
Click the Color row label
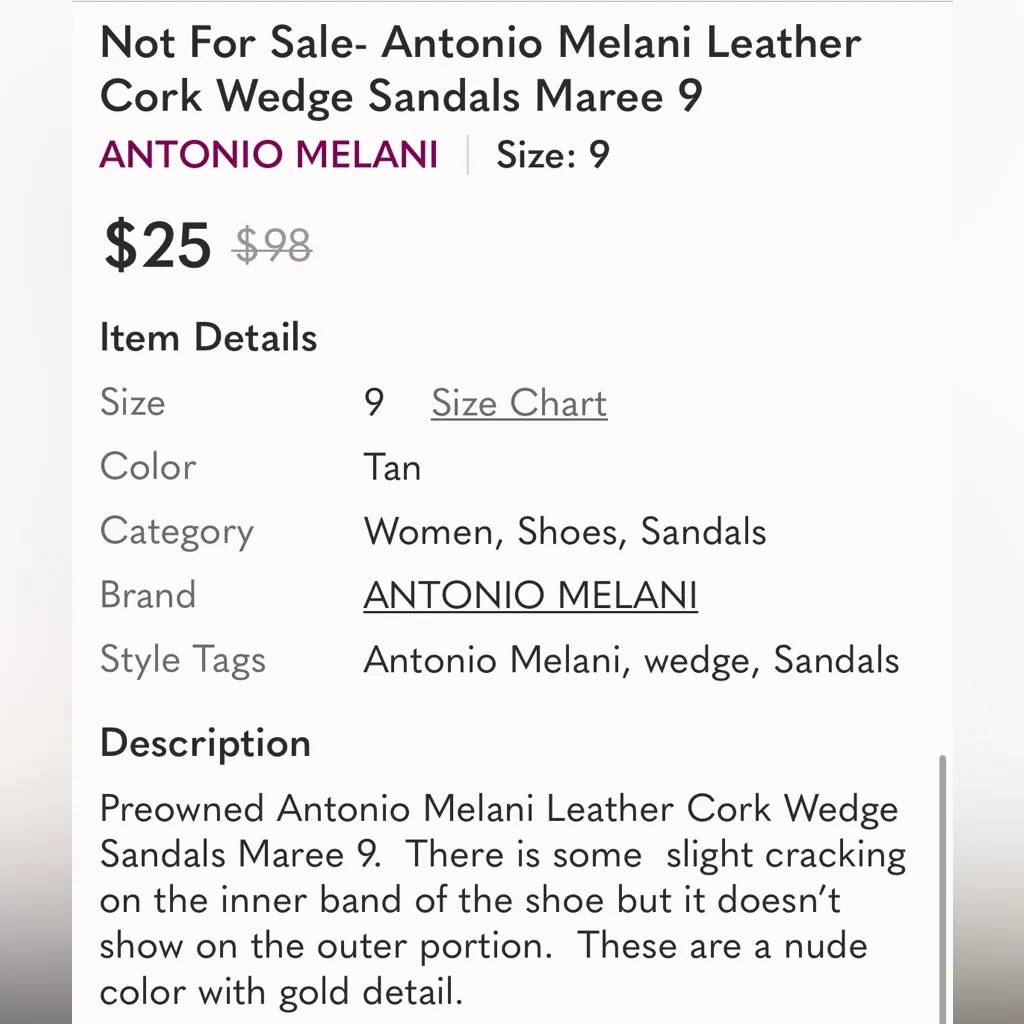click(147, 466)
